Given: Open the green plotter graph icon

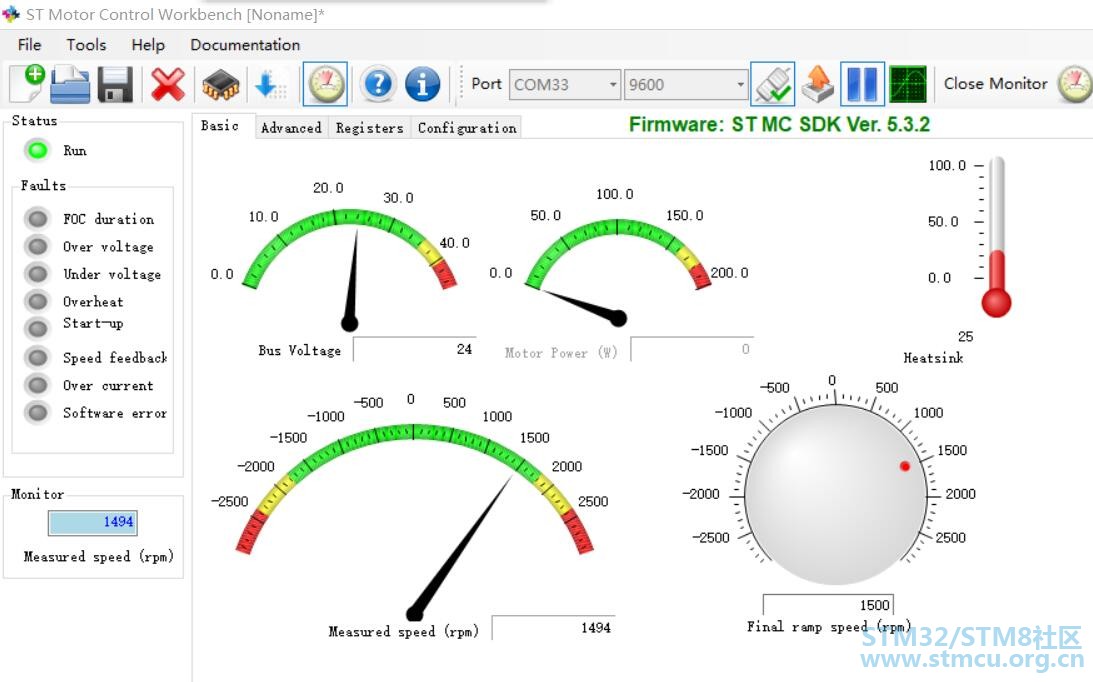Looking at the screenshot, I should tap(908, 84).
